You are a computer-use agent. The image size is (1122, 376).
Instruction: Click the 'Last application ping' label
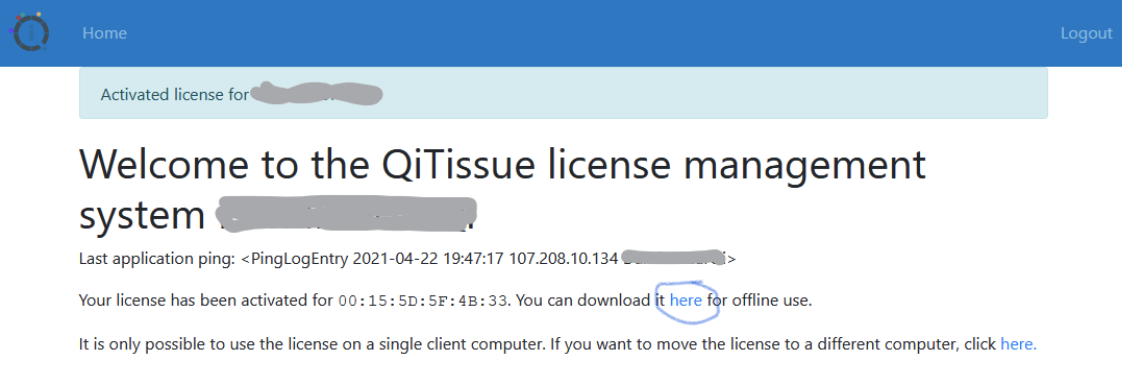(157, 259)
